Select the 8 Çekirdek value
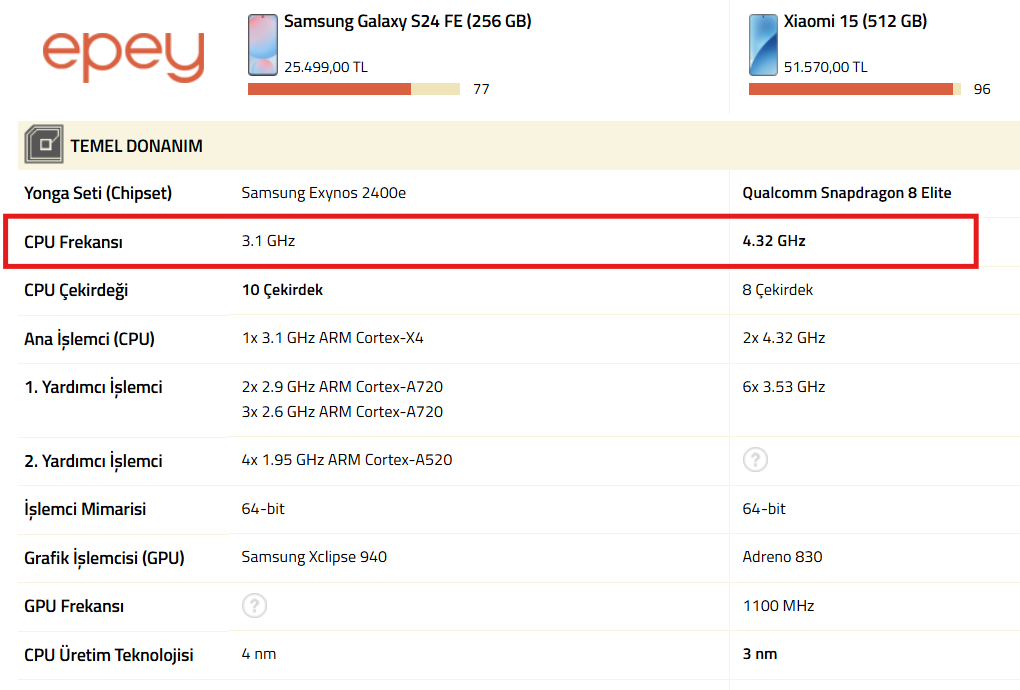This screenshot has width=1020, height=690. [x=777, y=290]
